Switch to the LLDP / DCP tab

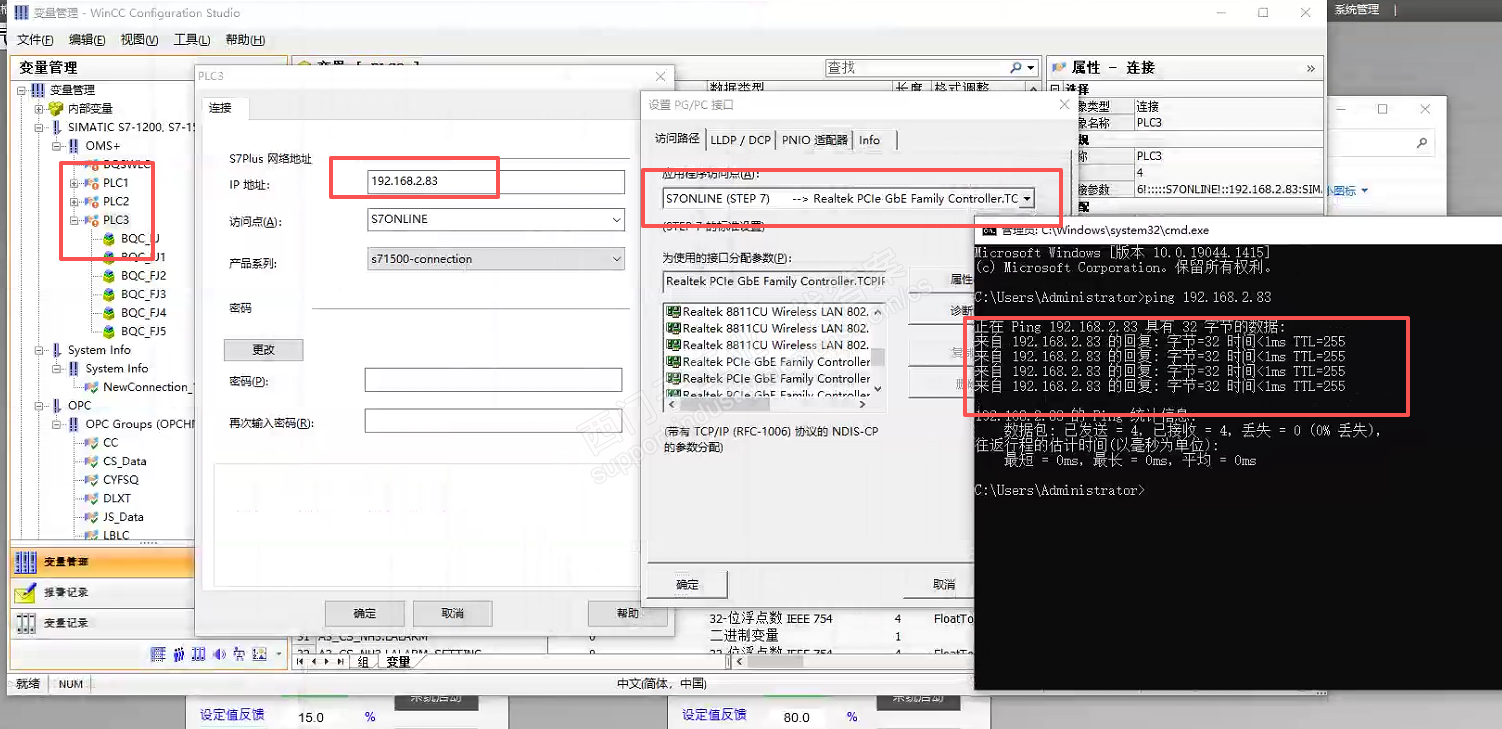(x=741, y=140)
